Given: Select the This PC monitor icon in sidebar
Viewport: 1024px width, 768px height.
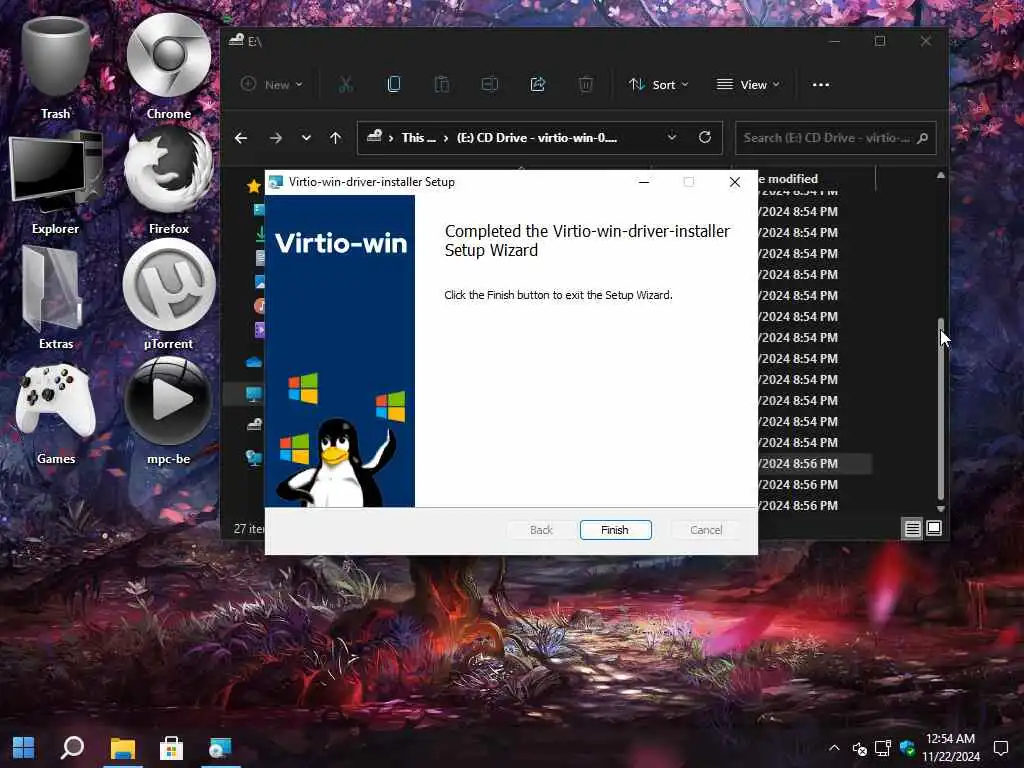Looking at the screenshot, I should [254, 394].
